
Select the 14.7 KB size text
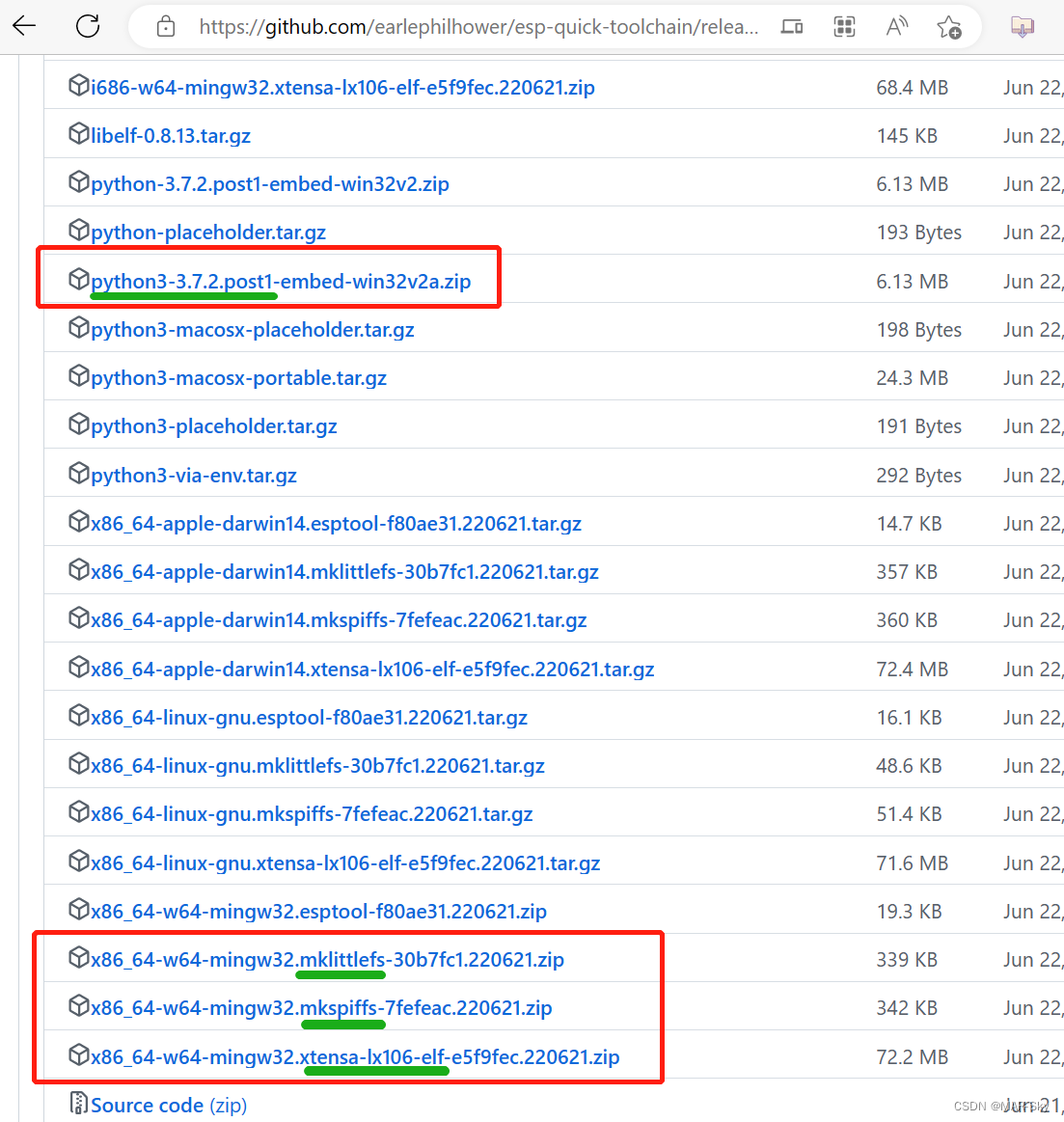pos(909,524)
